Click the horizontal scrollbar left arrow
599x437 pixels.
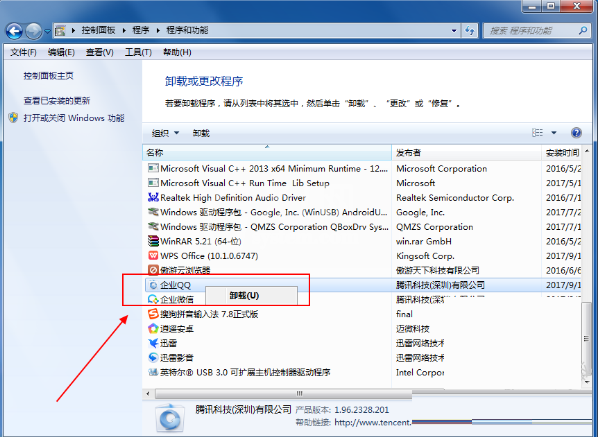tap(148, 393)
